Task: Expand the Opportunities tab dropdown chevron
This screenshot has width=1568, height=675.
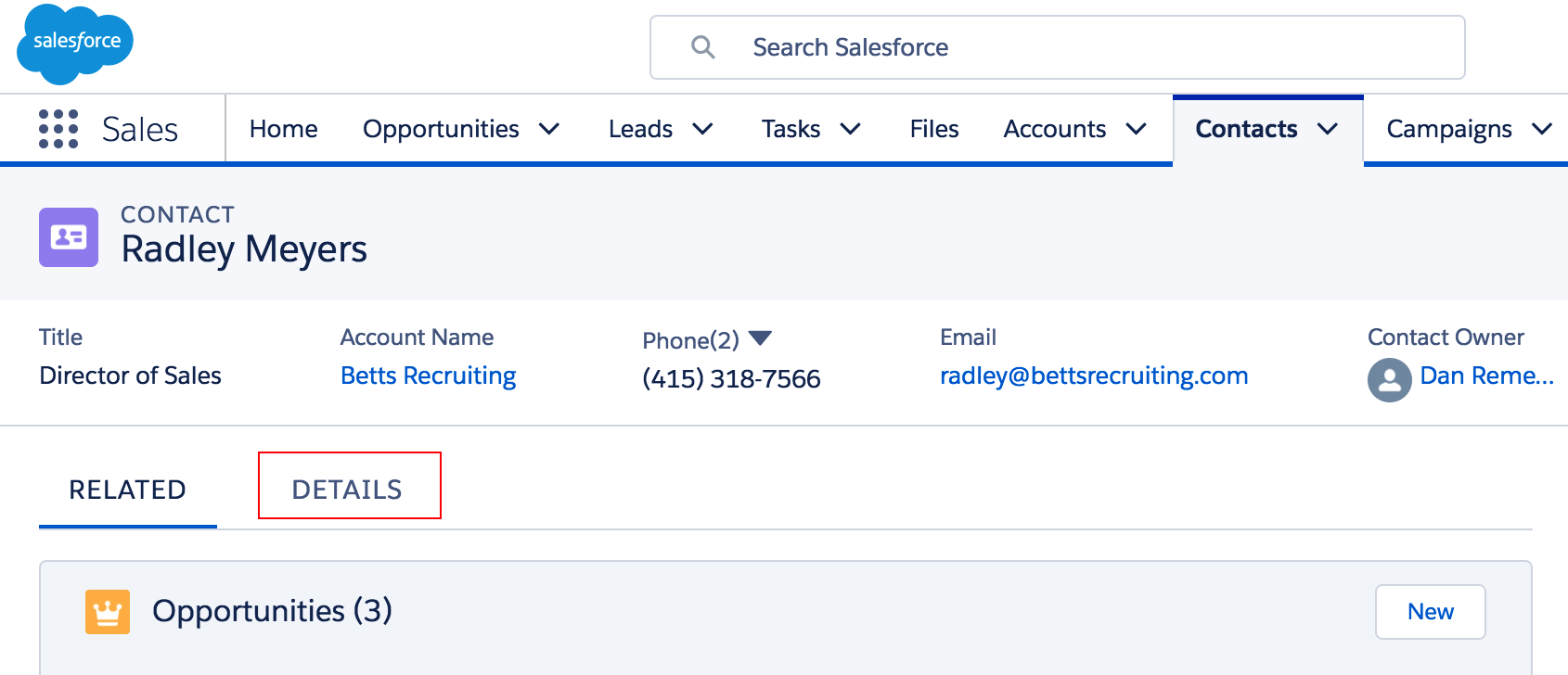Action: tap(549, 129)
